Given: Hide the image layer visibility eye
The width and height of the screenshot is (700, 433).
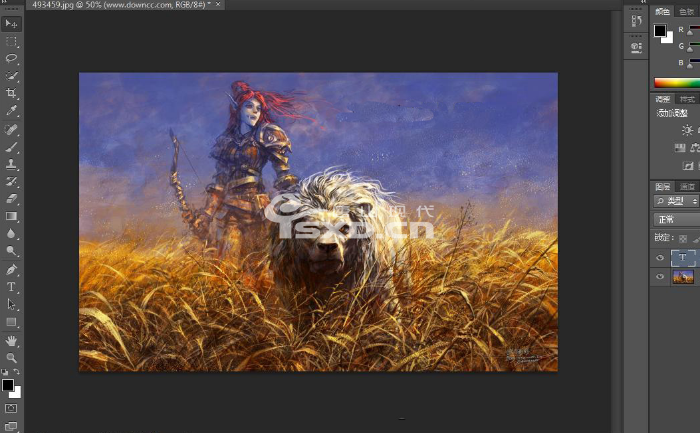Looking at the screenshot, I should pos(660,276).
